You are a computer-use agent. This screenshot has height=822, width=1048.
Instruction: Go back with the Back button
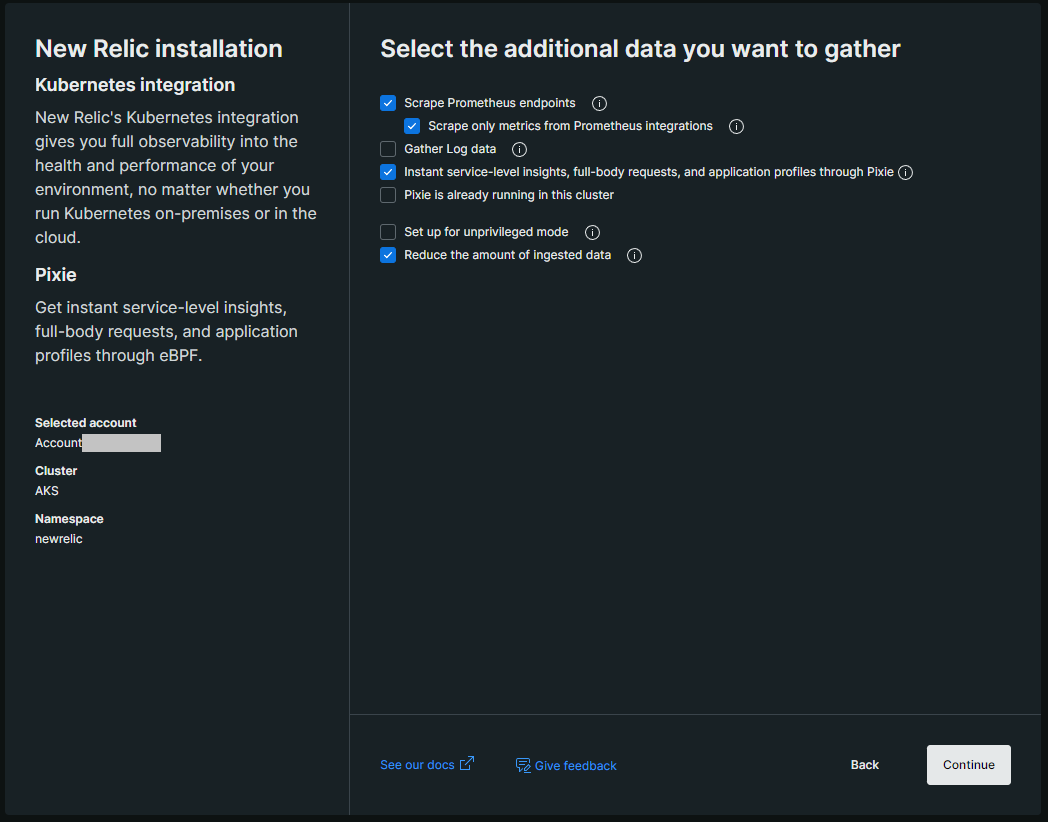pyautogui.click(x=864, y=765)
